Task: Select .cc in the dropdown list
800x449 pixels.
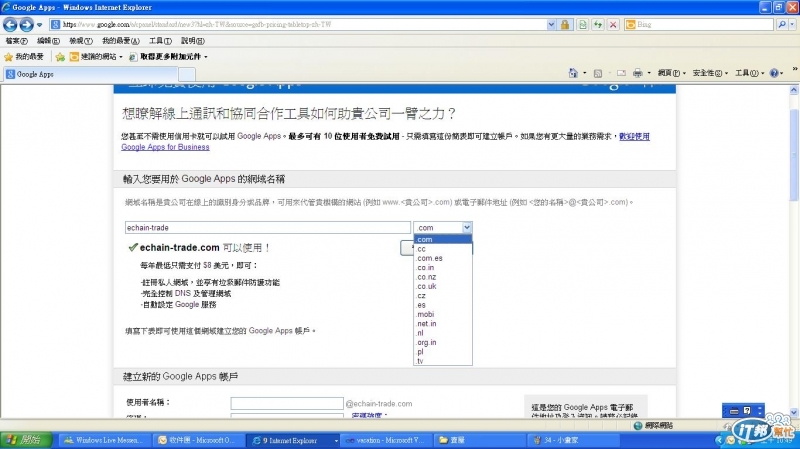Action: [x=443, y=249]
